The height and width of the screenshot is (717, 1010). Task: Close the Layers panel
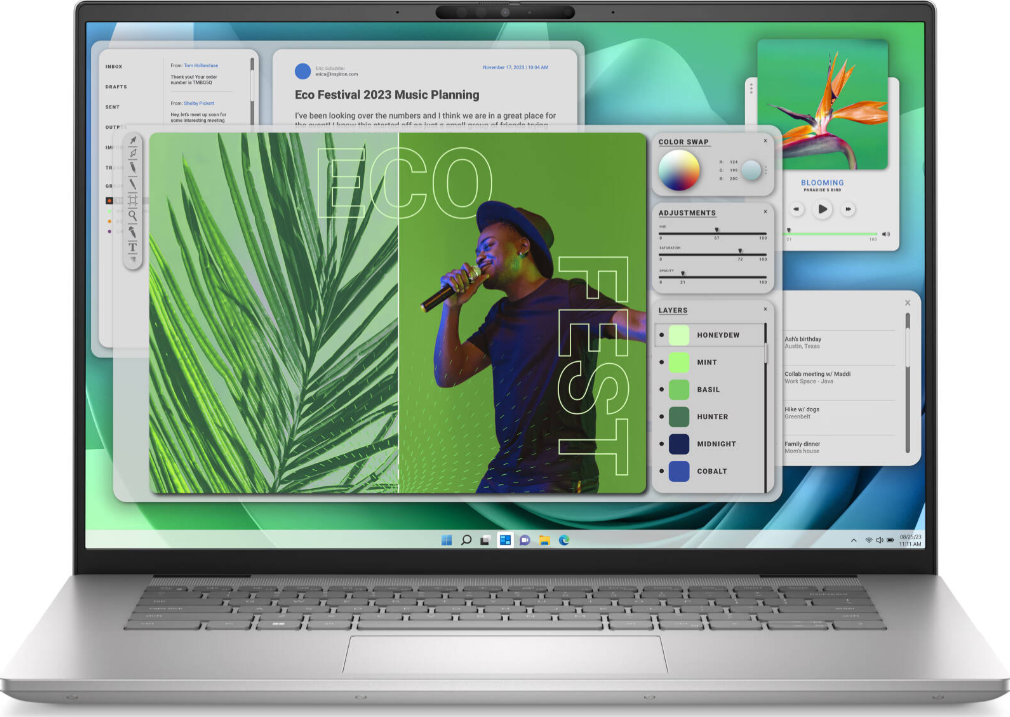(765, 310)
